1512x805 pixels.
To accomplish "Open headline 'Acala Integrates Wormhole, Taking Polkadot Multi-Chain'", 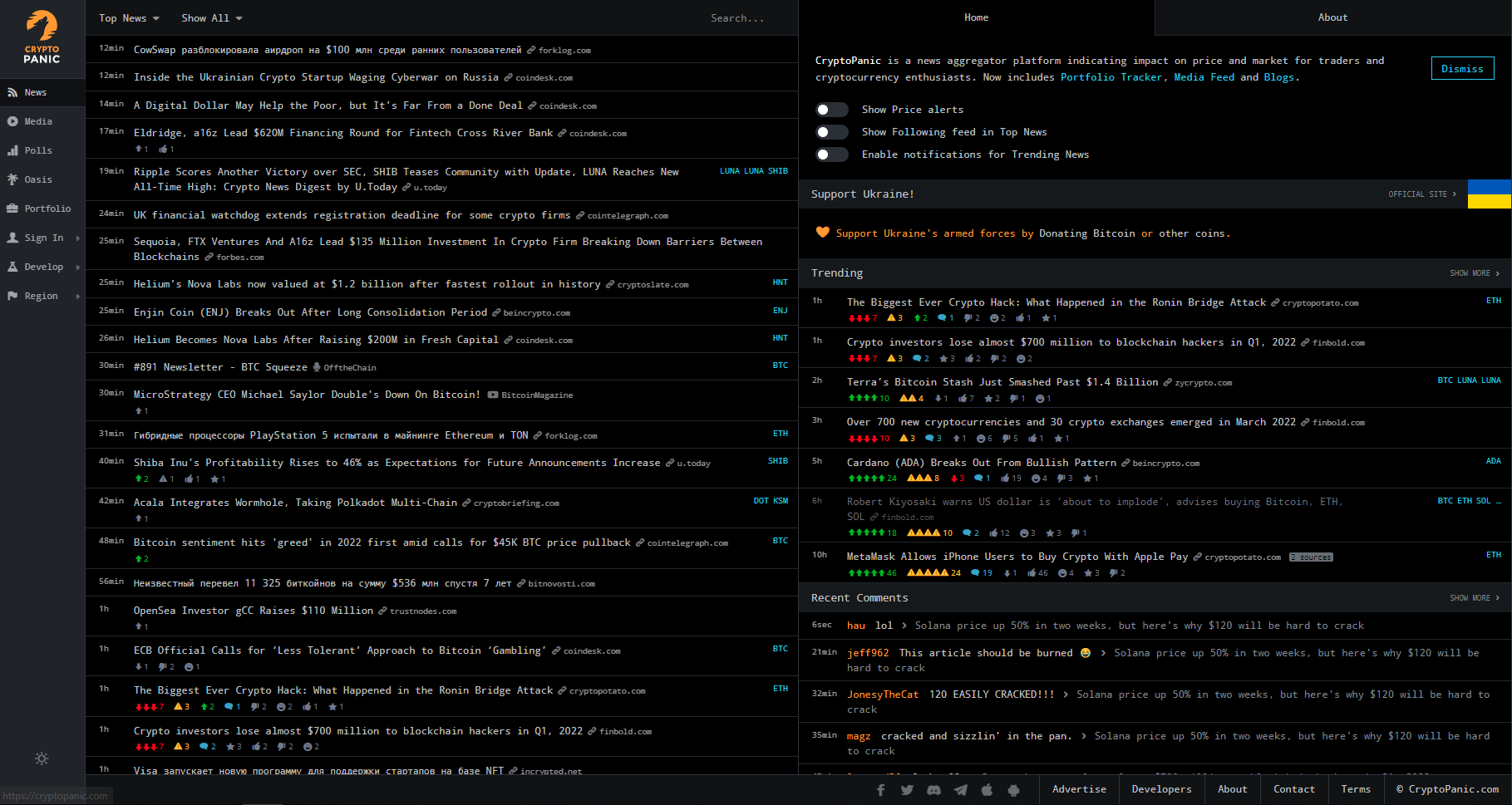I will click(295, 503).
